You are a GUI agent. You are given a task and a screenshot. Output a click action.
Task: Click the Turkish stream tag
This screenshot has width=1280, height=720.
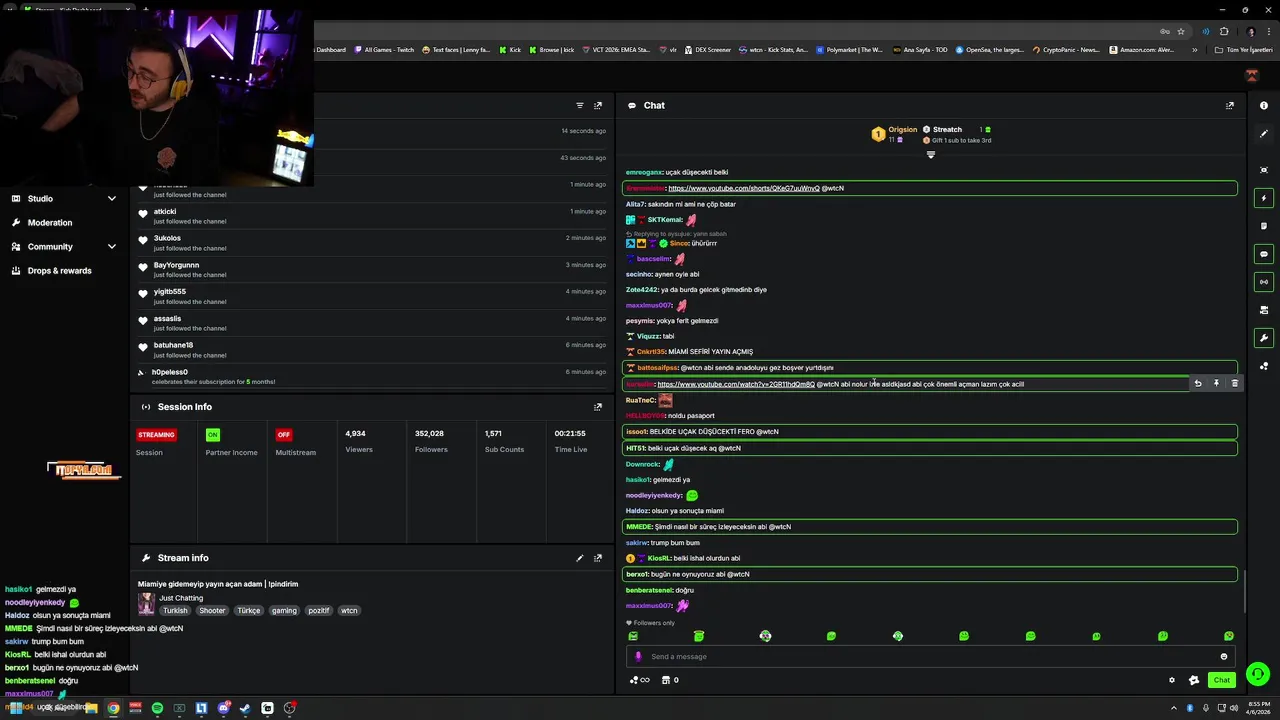click(175, 610)
